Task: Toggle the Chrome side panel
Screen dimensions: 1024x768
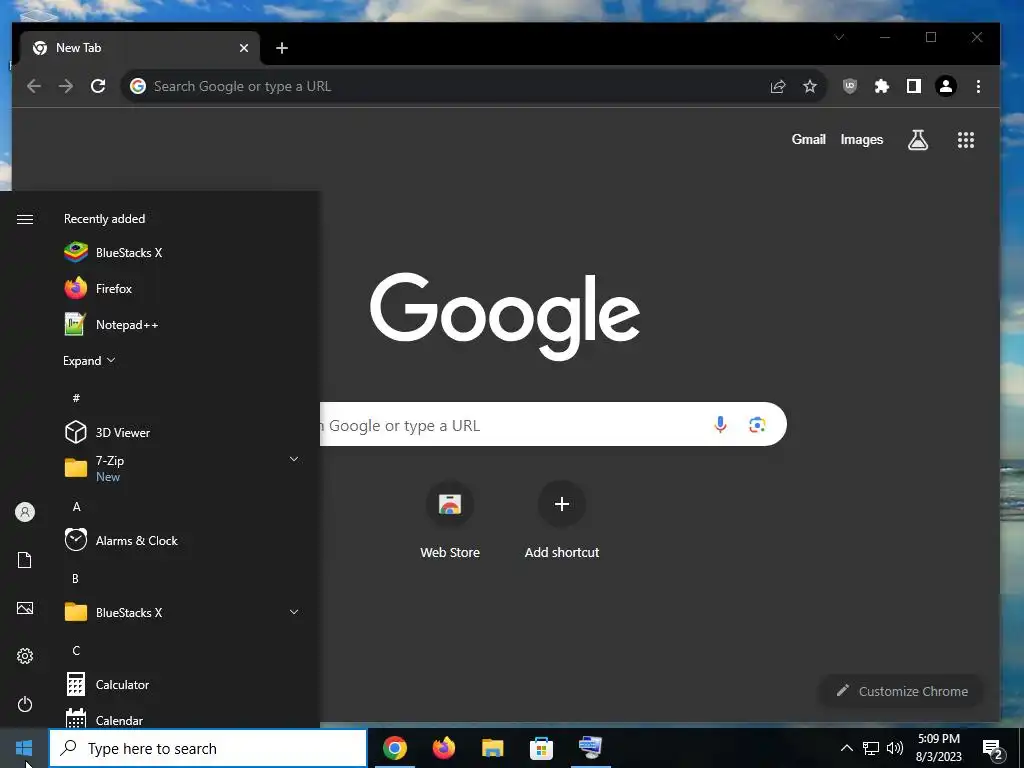Action: point(914,86)
